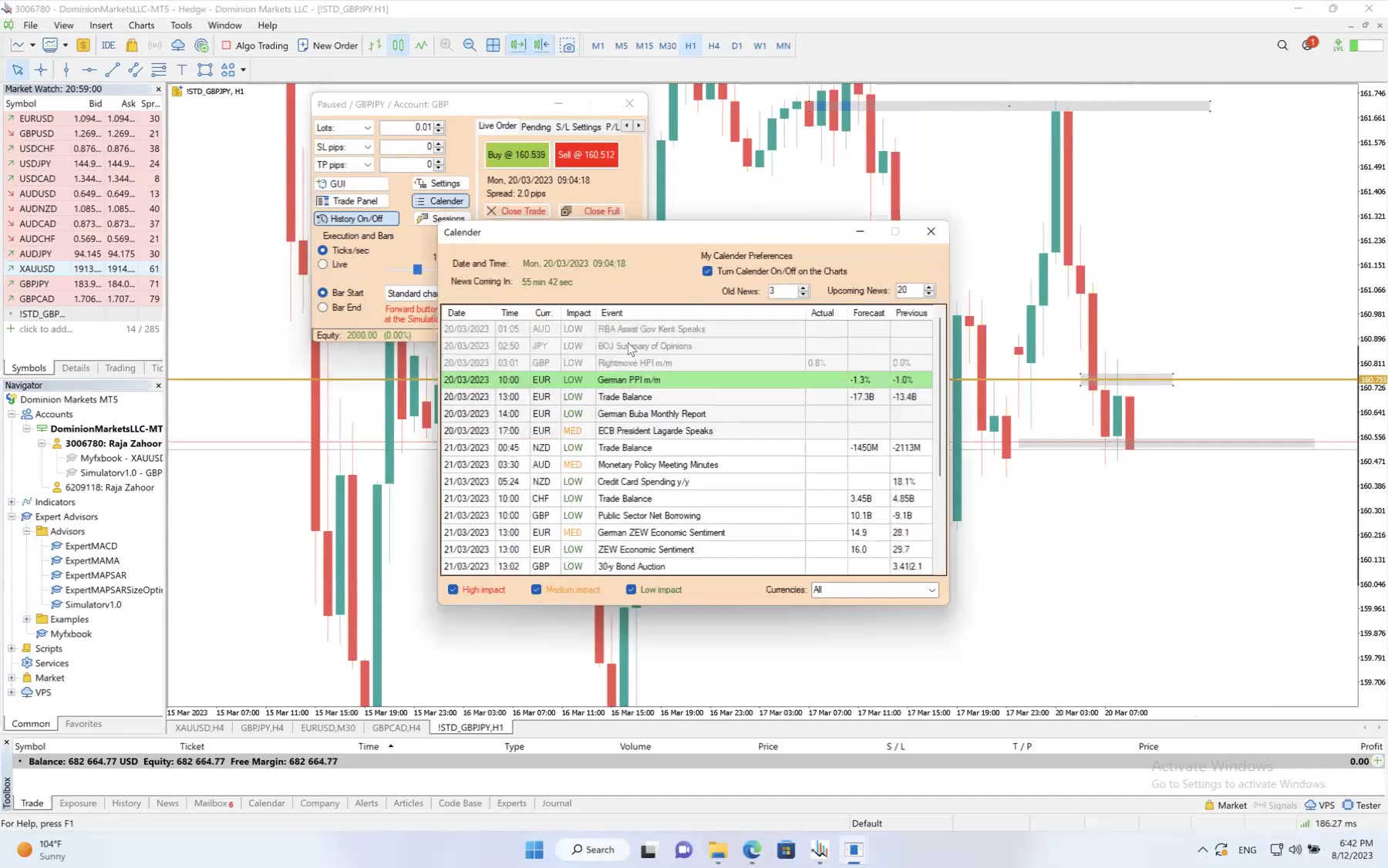Expand the Examples folder in Navigator

click(x=26, y=619)
